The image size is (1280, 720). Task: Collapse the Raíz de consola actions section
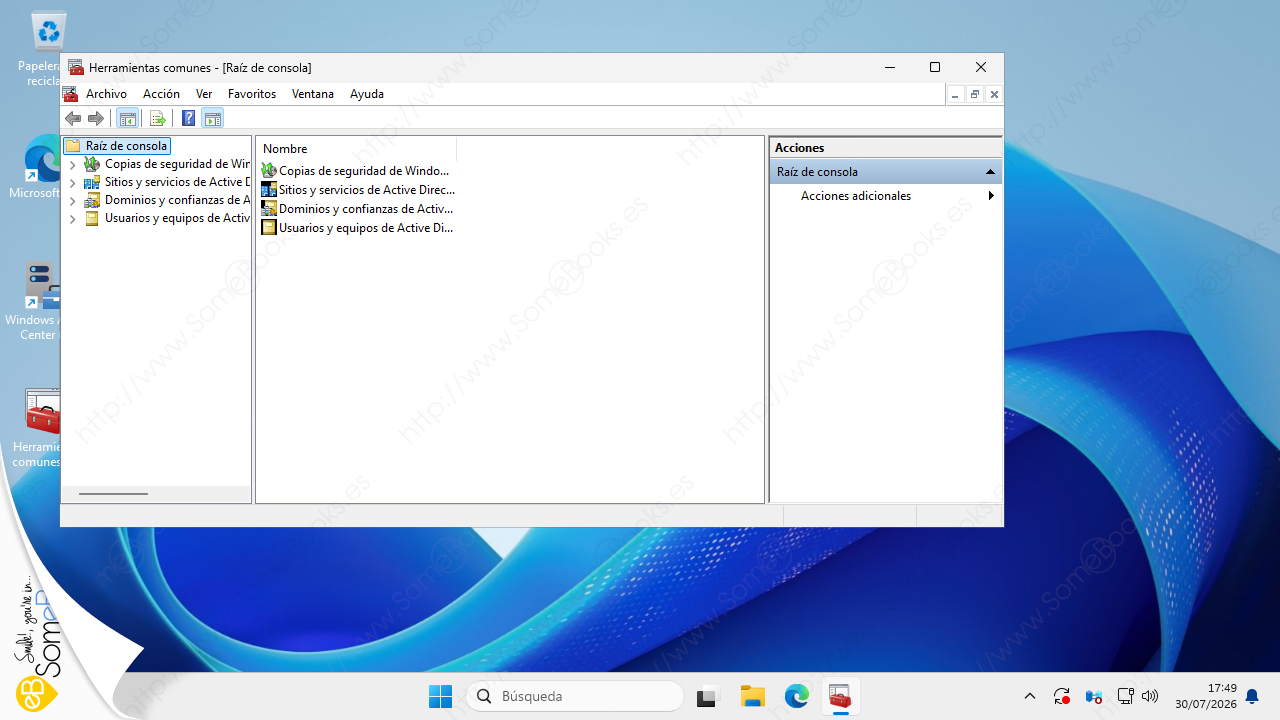coord(990,172)
